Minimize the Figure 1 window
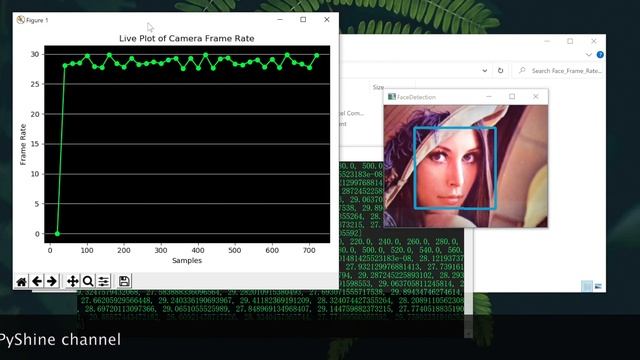 pos(280,20)
